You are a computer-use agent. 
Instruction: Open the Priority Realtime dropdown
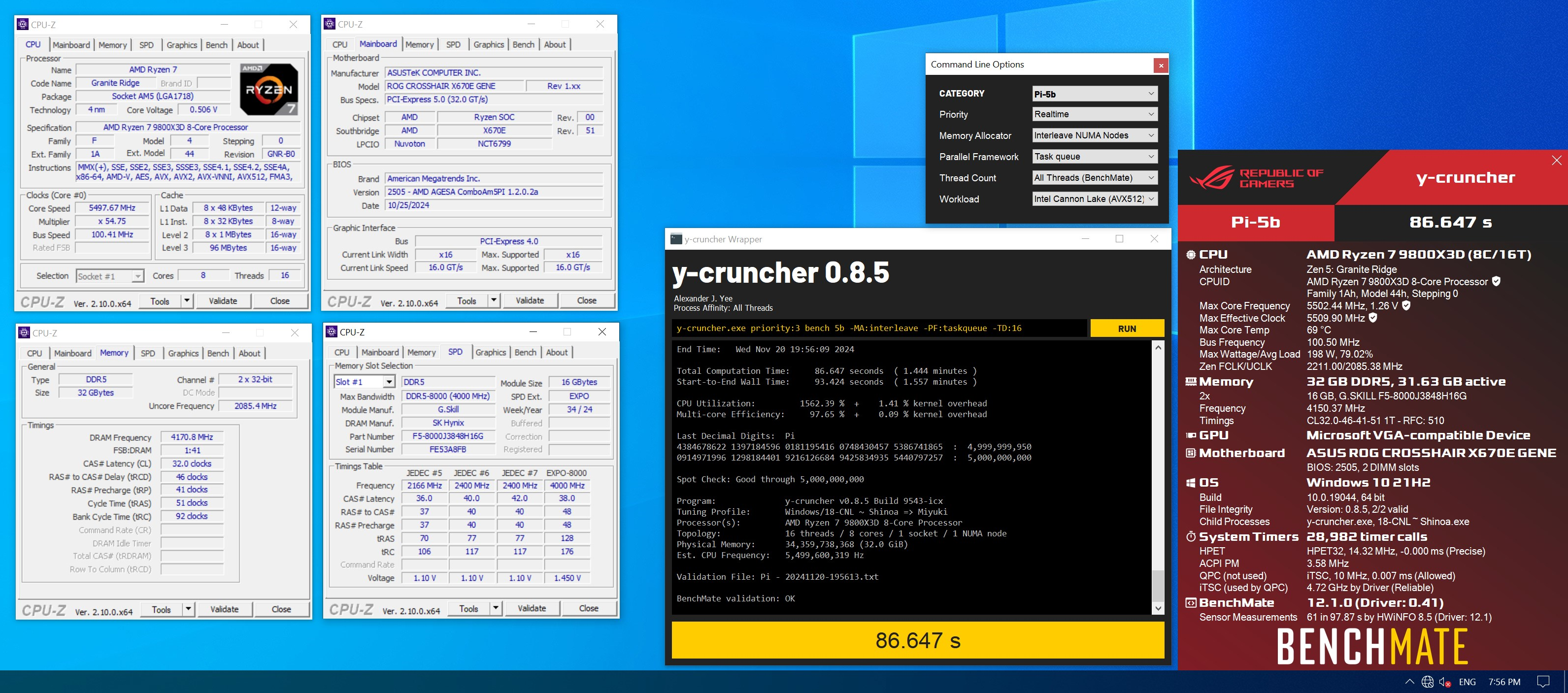coord(1095,114)
